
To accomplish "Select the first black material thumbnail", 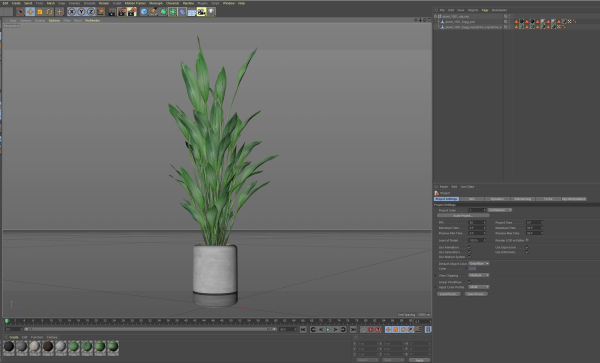I will 9,347.
